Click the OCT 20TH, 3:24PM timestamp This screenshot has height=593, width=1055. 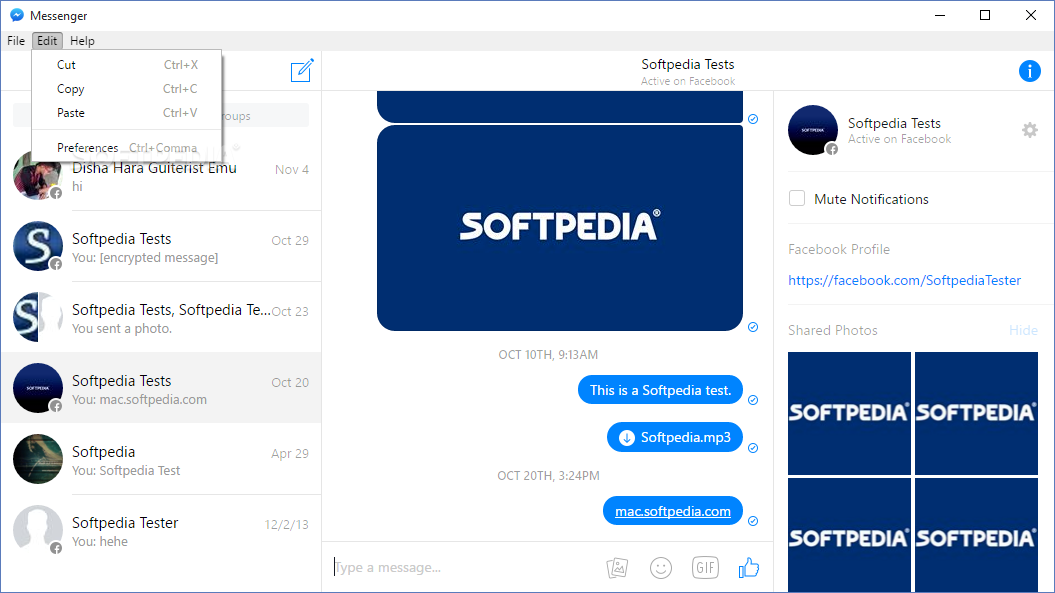[548, 475]
